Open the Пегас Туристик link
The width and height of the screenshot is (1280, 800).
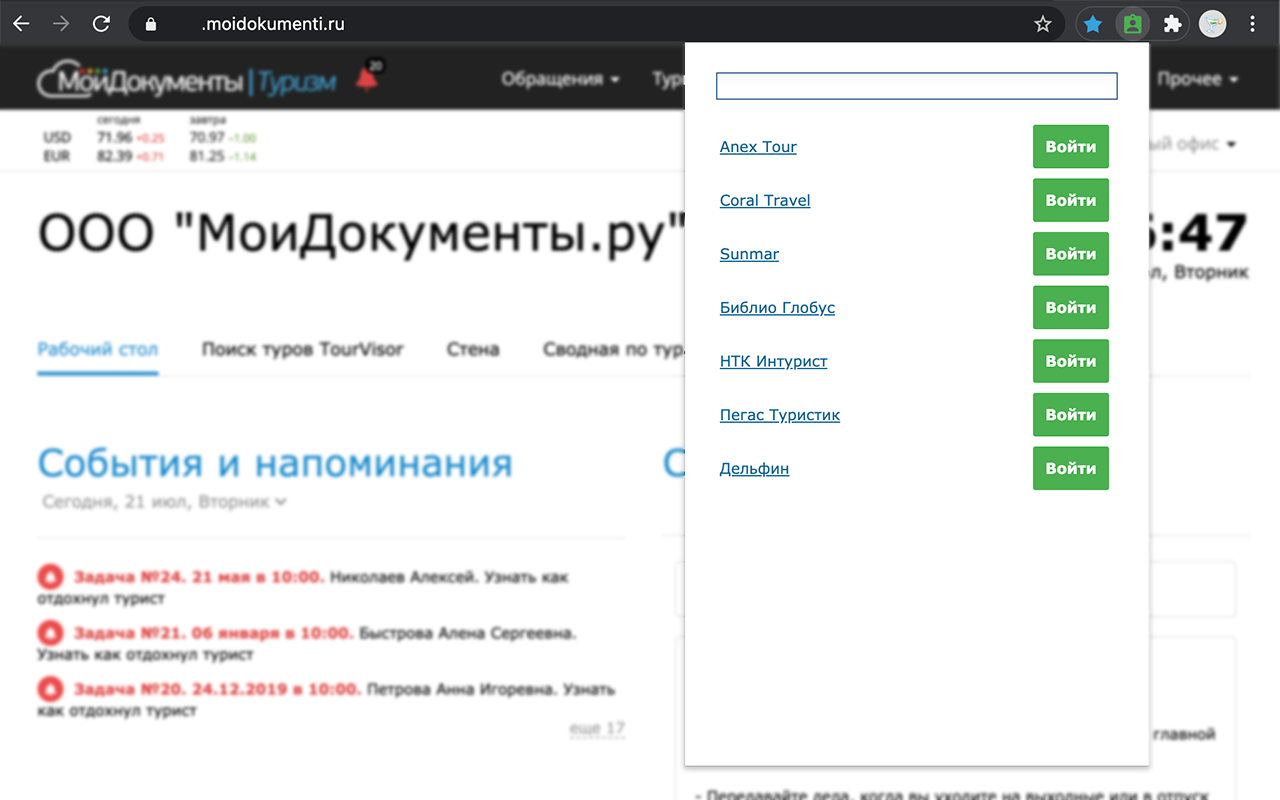(780, 415)
